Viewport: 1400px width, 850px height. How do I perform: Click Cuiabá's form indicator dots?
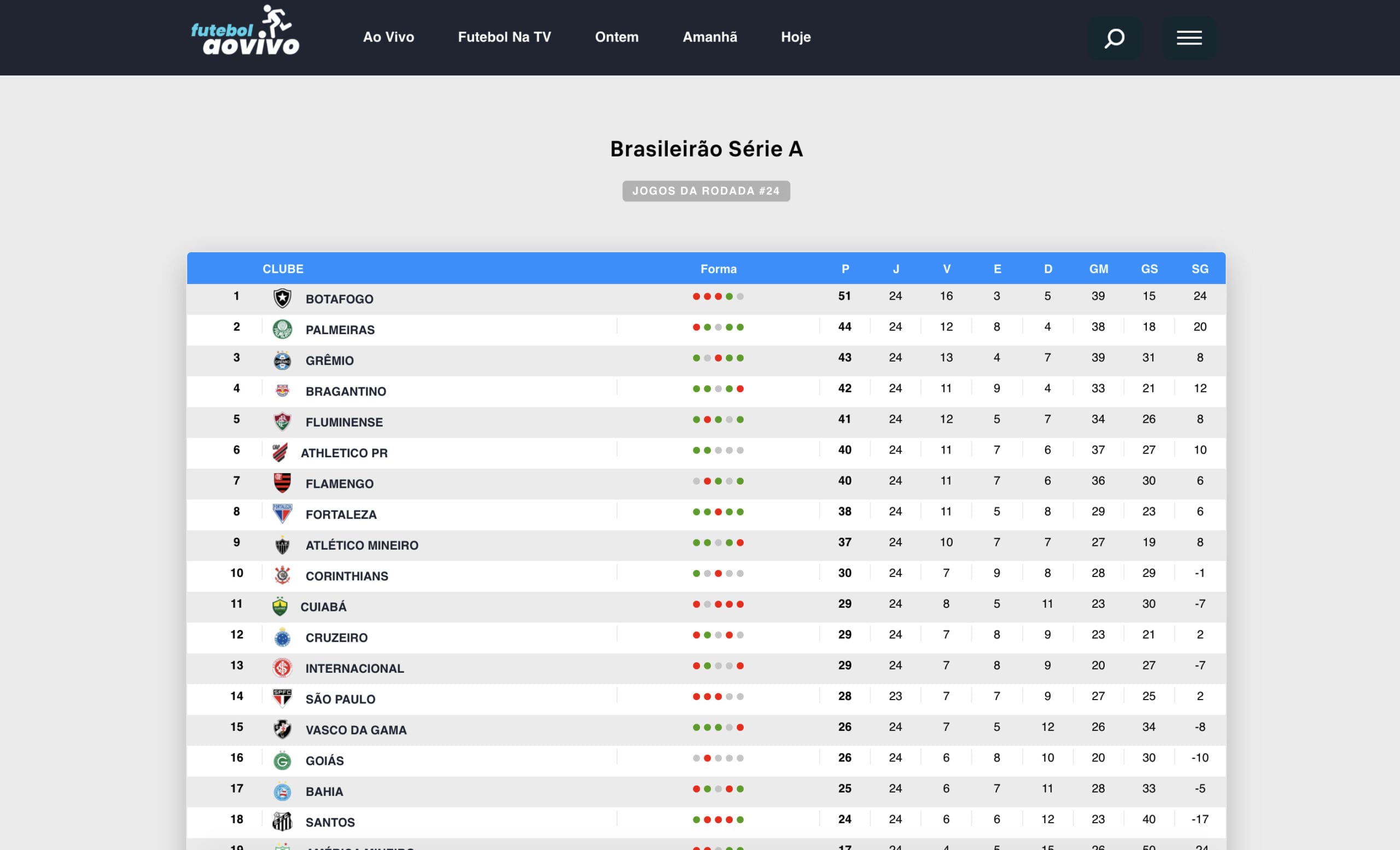717,604
